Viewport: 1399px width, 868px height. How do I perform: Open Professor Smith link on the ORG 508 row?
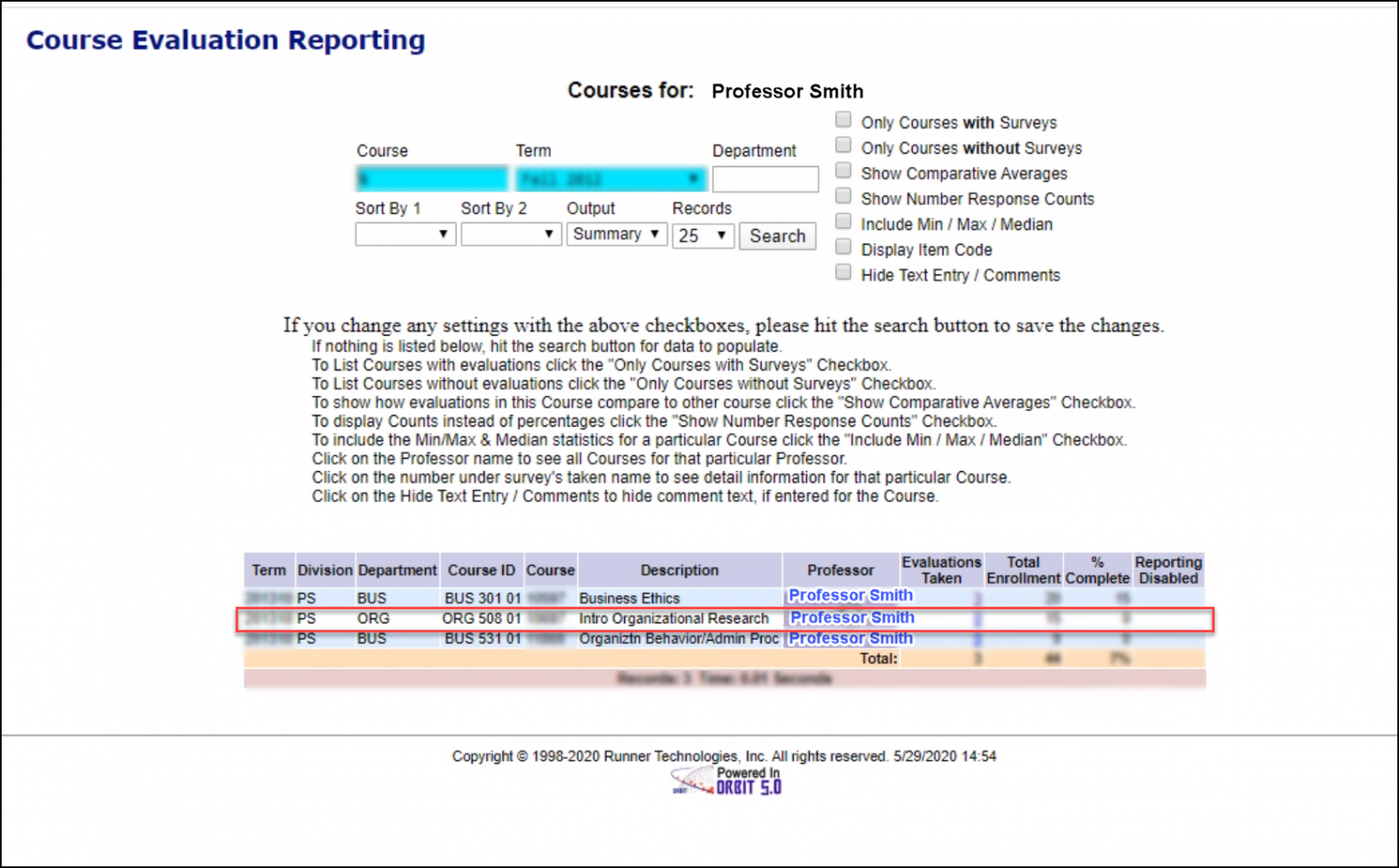(x=850, y=617)
